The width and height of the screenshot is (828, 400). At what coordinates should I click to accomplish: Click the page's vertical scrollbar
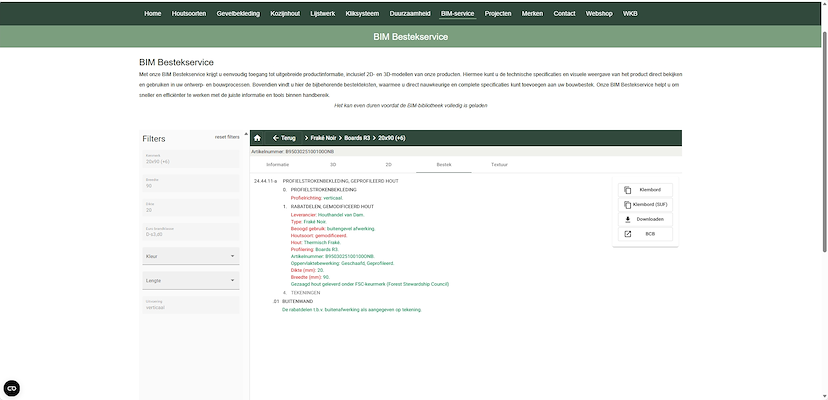(823, 200)
